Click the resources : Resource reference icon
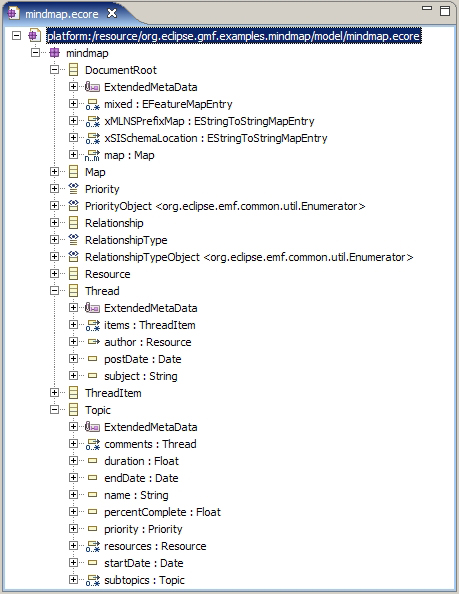The image size is (459, 594). [x=92, y=546]
